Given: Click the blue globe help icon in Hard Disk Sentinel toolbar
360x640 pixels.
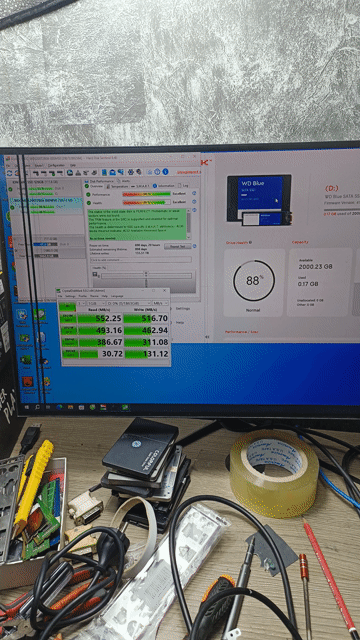Looking at the screenshot, I should click(x=158, y=172).
